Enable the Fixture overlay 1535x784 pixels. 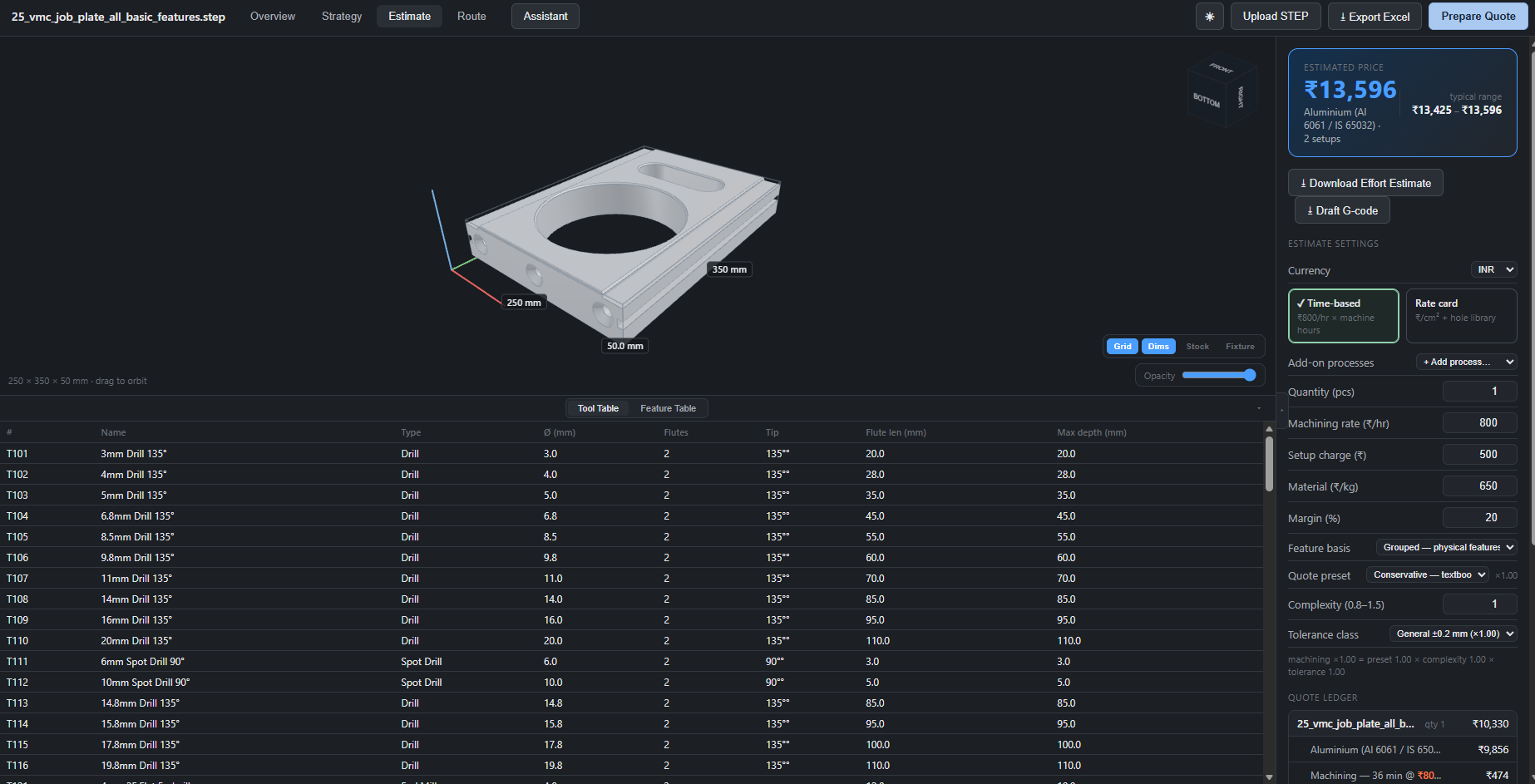1240,347
